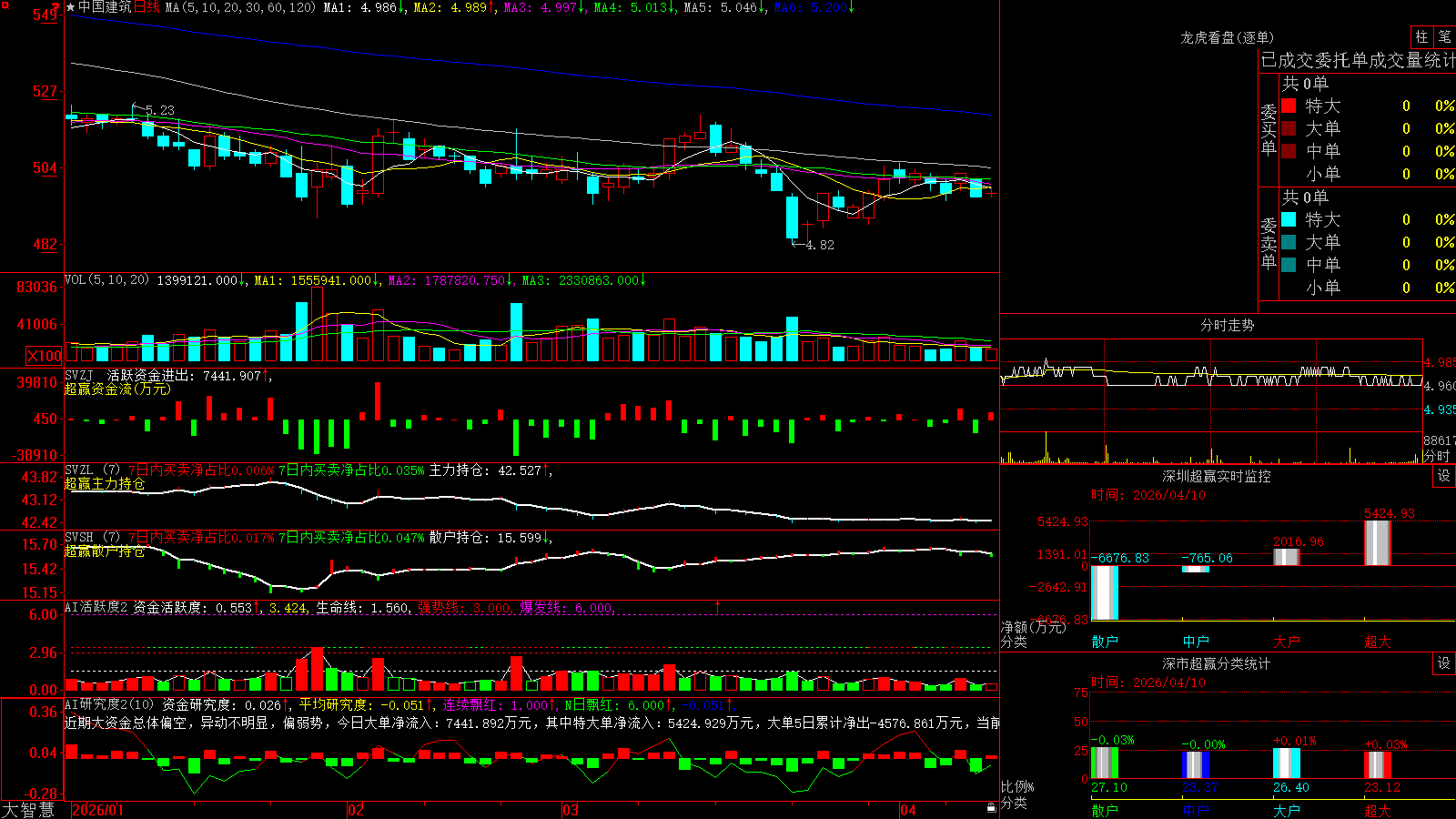The width and height of the screenshot is (1456, 819).
Task: Jump to the 04 month marker
Action: [908, 810]
